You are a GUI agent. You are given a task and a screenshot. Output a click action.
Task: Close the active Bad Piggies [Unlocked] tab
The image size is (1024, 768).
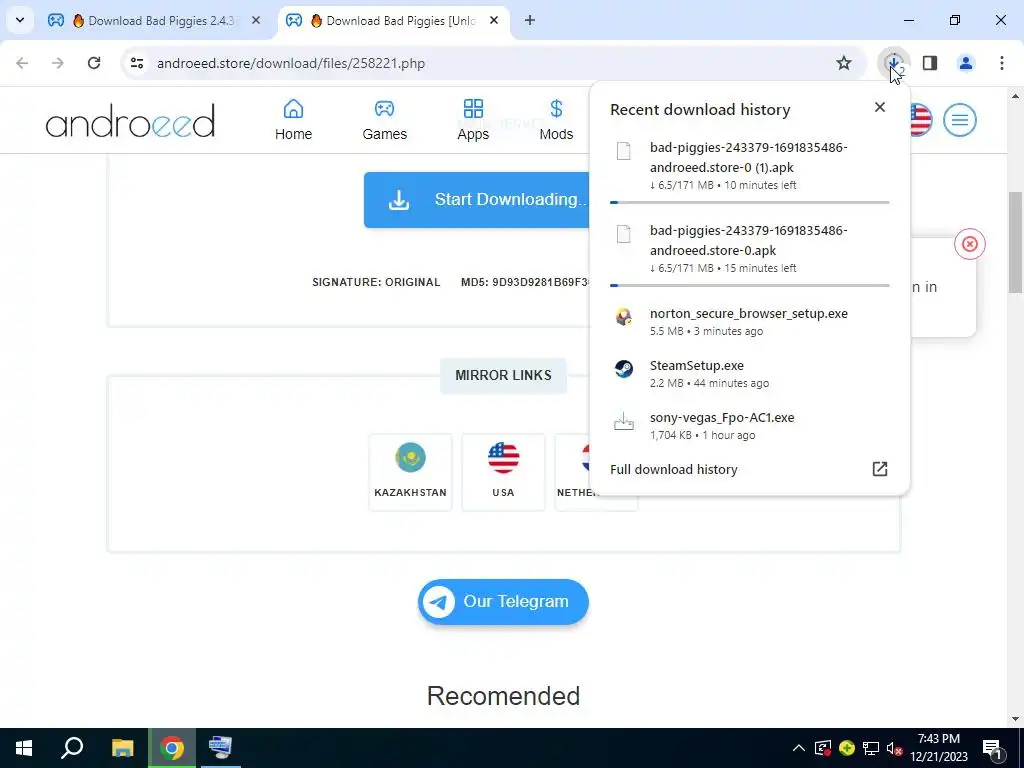coord(494,20)
